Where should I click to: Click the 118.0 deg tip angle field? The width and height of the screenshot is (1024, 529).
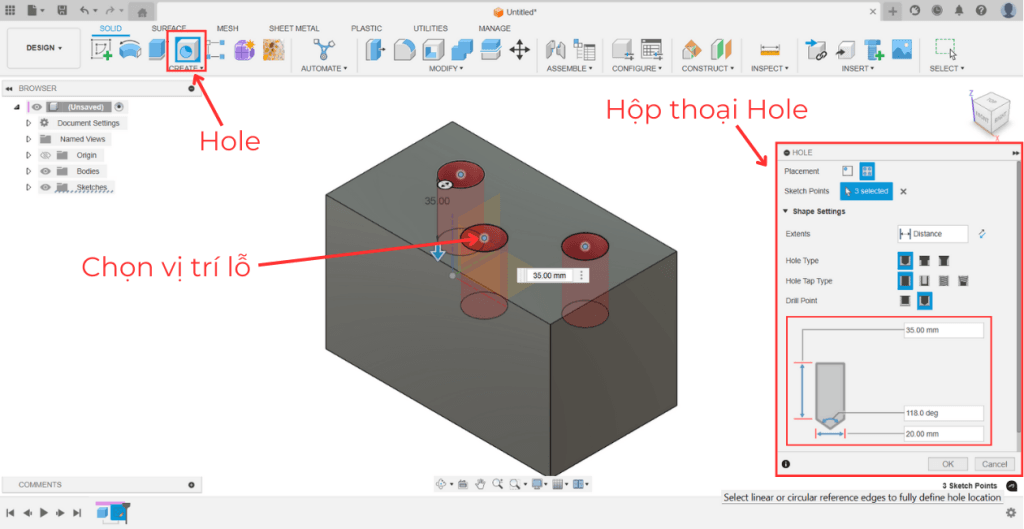coord(942,413)
